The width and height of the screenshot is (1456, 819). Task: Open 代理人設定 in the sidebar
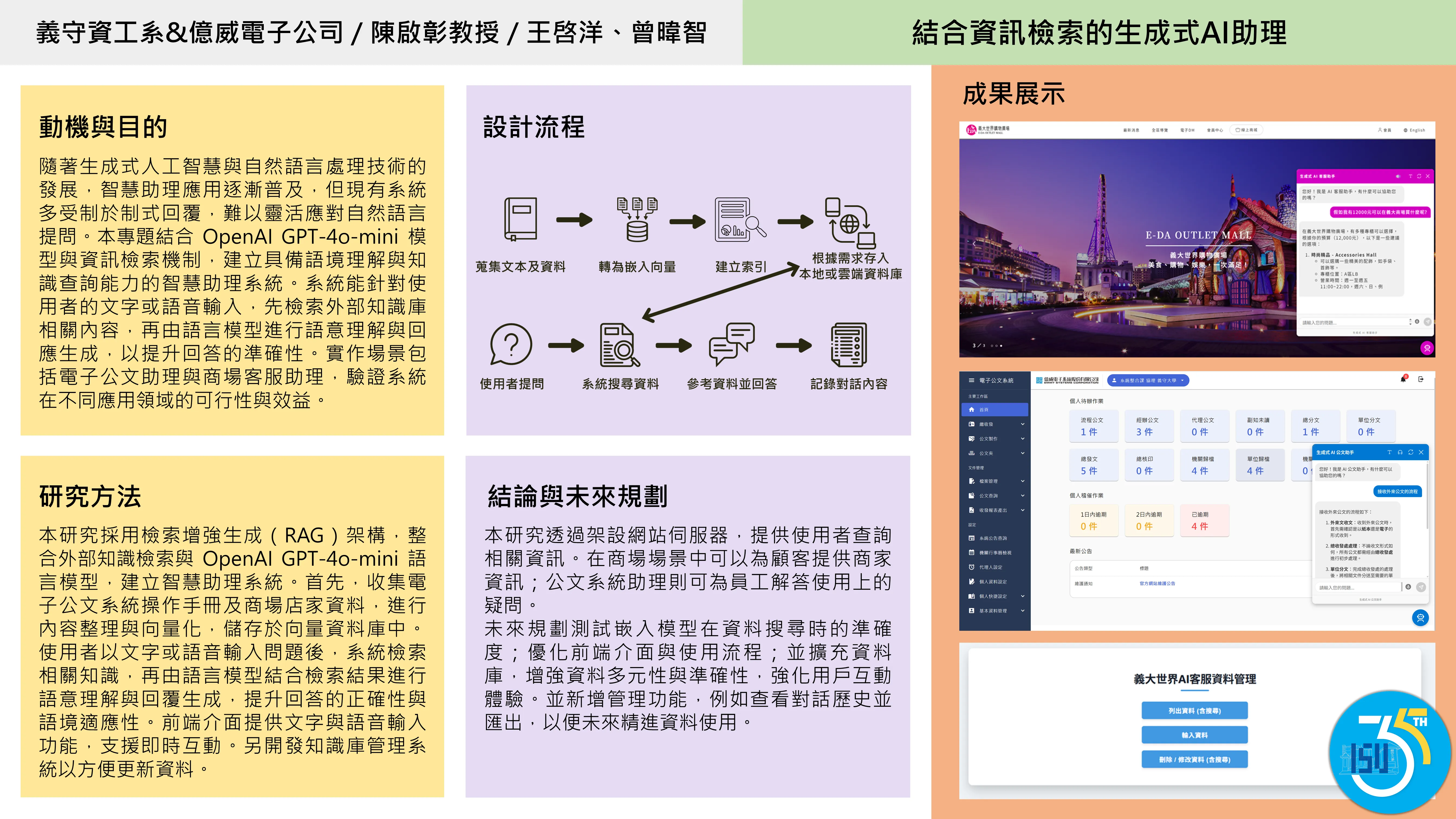(995, 567)
